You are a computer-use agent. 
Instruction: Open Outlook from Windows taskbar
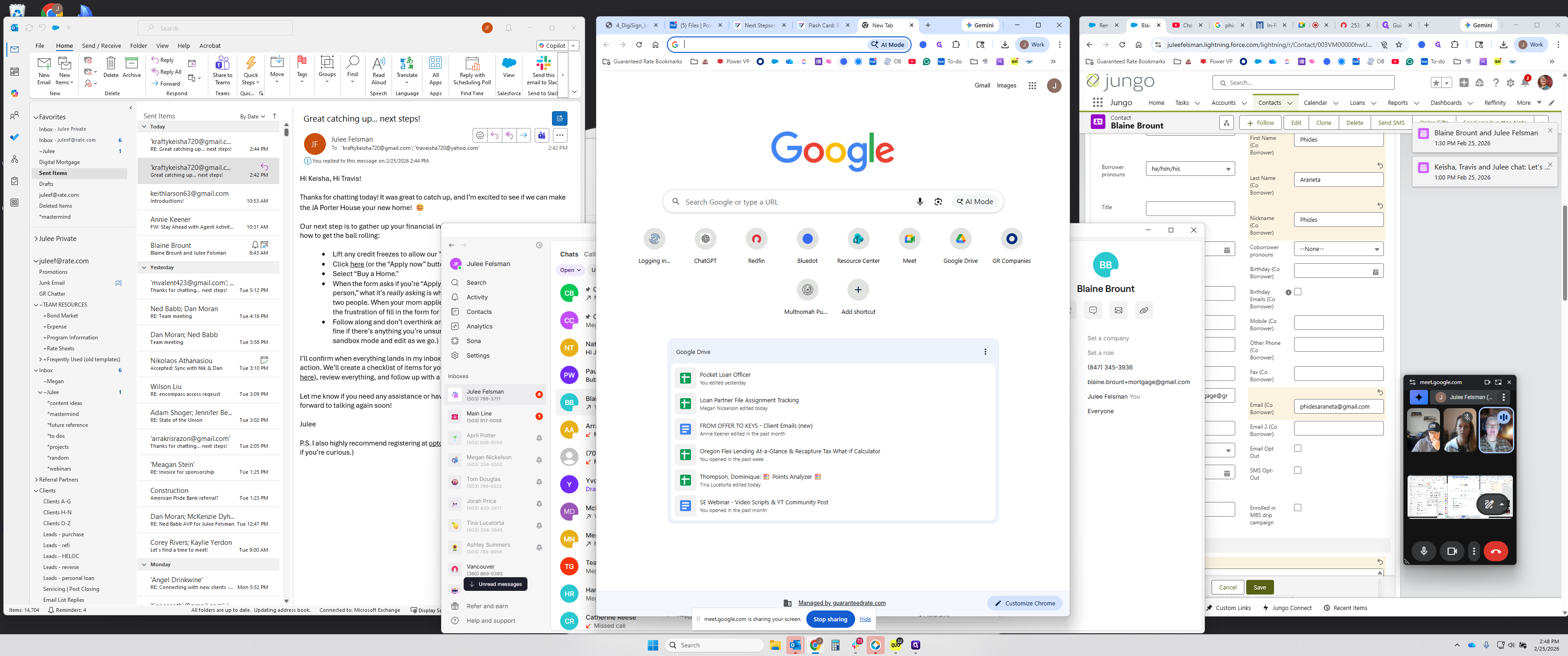(x=795, y=645)
